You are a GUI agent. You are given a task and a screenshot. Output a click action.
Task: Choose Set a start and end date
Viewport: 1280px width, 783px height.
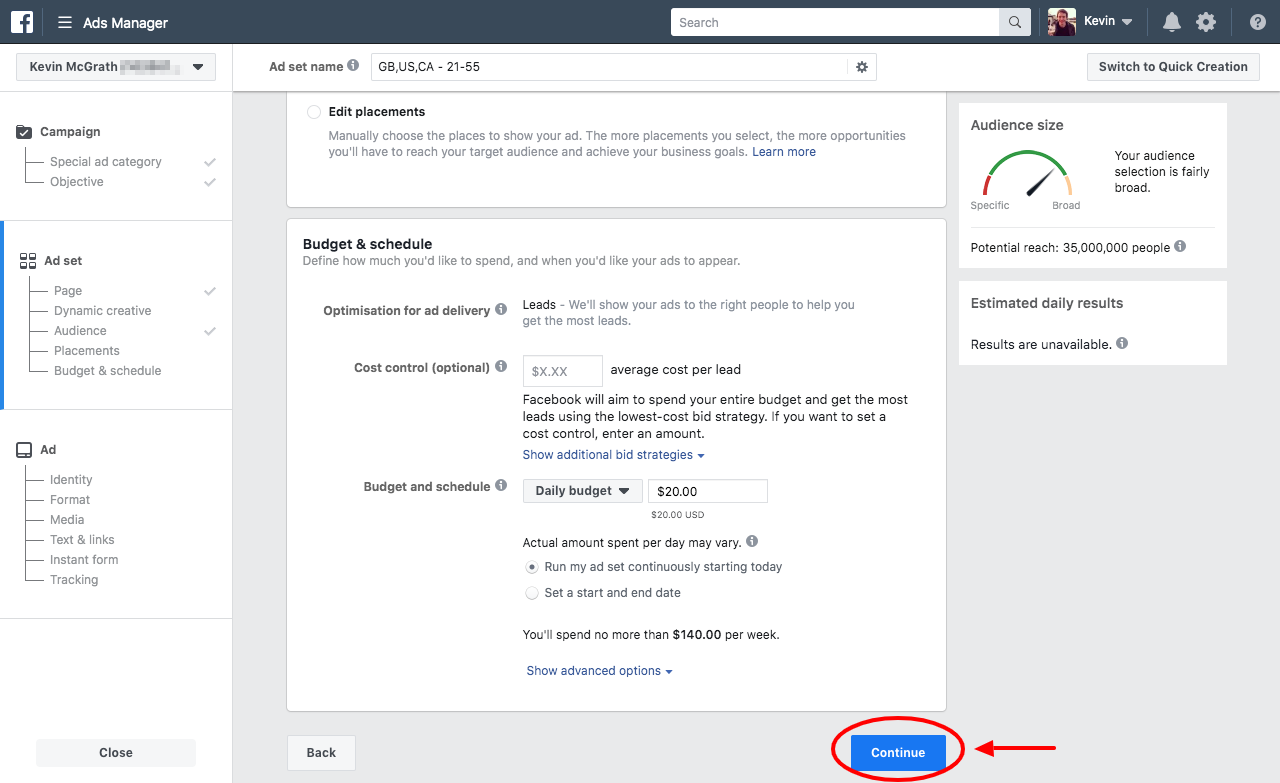click(532, 593)
